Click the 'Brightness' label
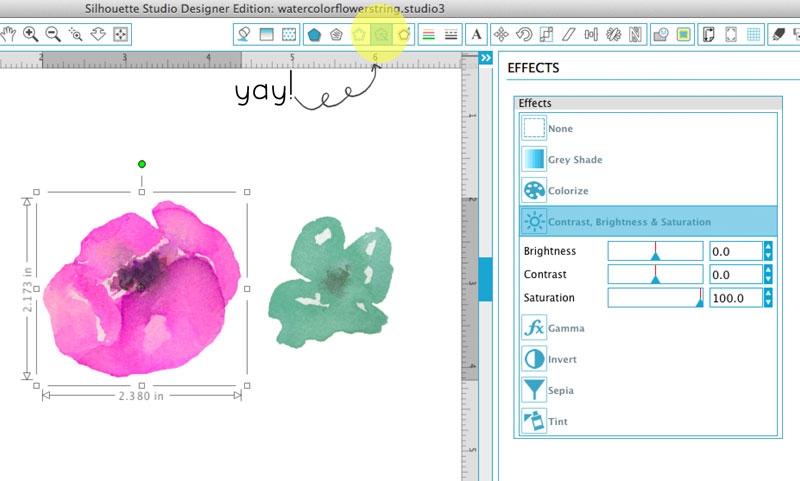The width and height of the screenshot is (800, 481). 549,251
